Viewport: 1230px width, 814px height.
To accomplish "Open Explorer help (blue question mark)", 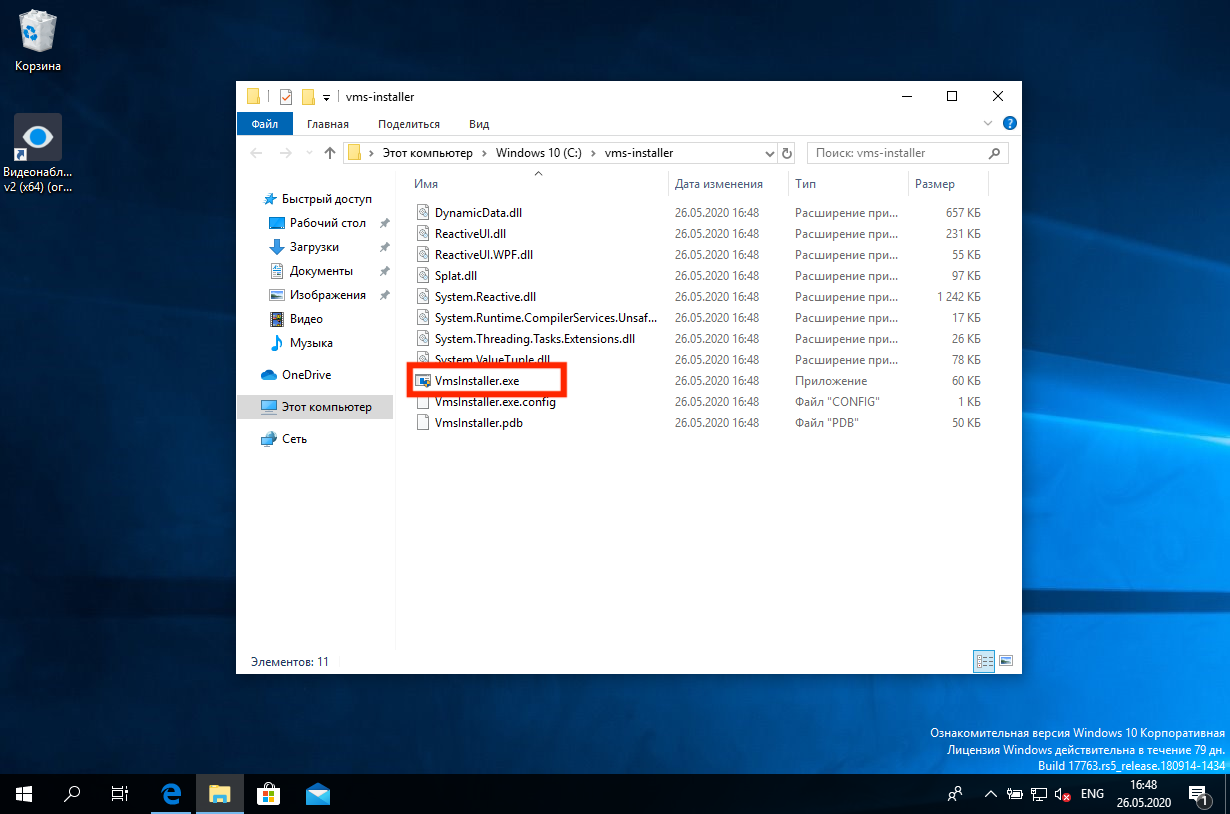I will pyautogui.click(x=1009, y=124).
